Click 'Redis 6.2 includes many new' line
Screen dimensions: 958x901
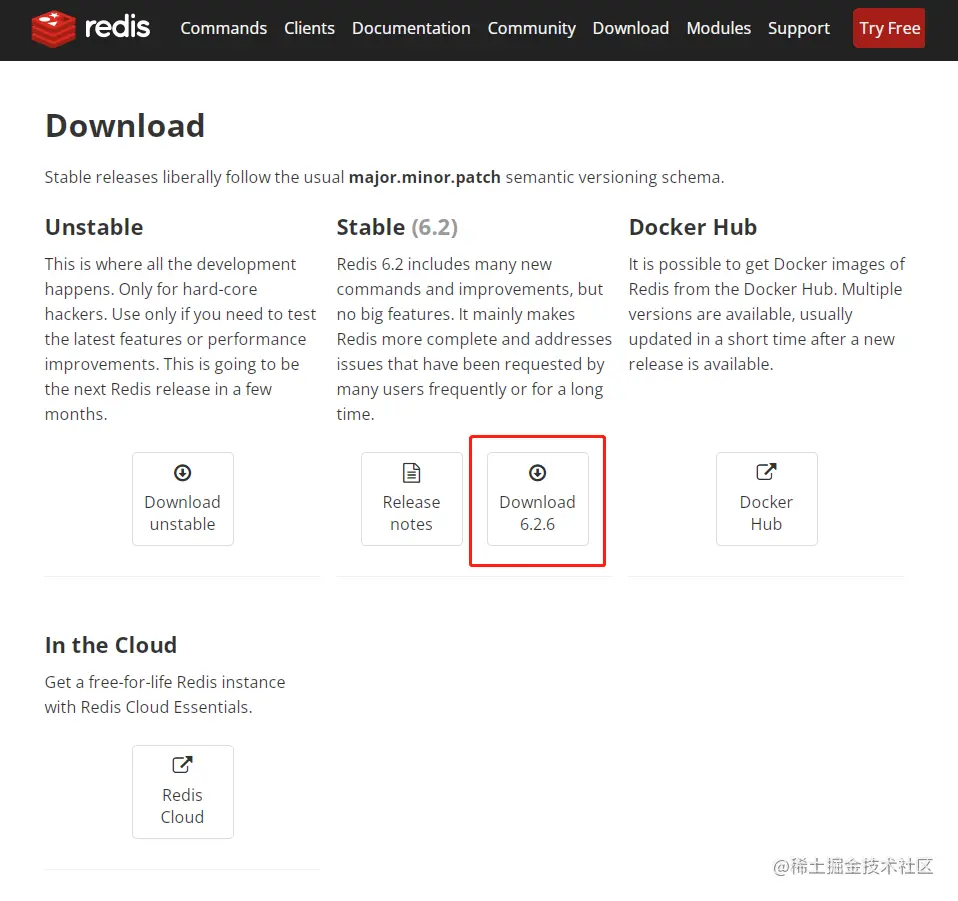[444, 264]
